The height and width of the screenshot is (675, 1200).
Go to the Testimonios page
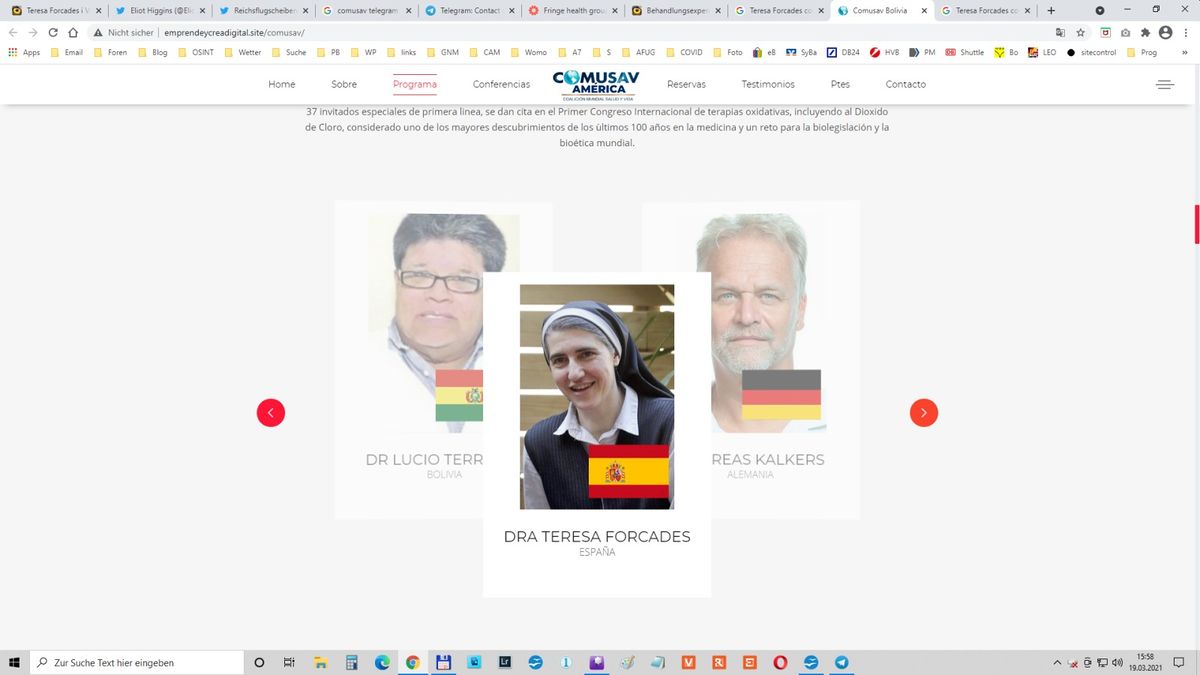(767, 85)
